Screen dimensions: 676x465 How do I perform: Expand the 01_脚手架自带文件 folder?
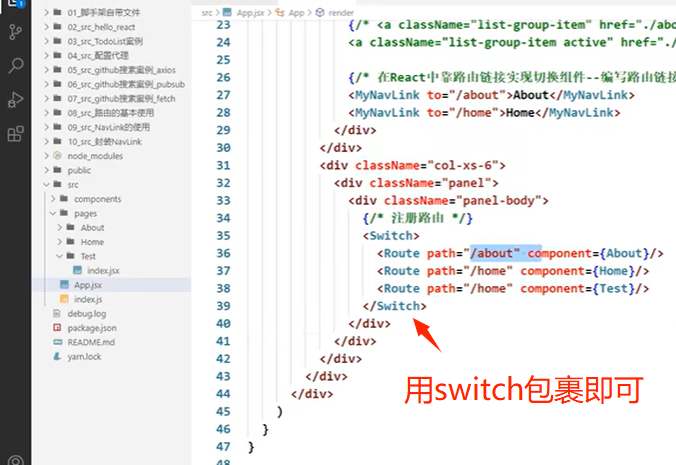click(x=46, y=12)
